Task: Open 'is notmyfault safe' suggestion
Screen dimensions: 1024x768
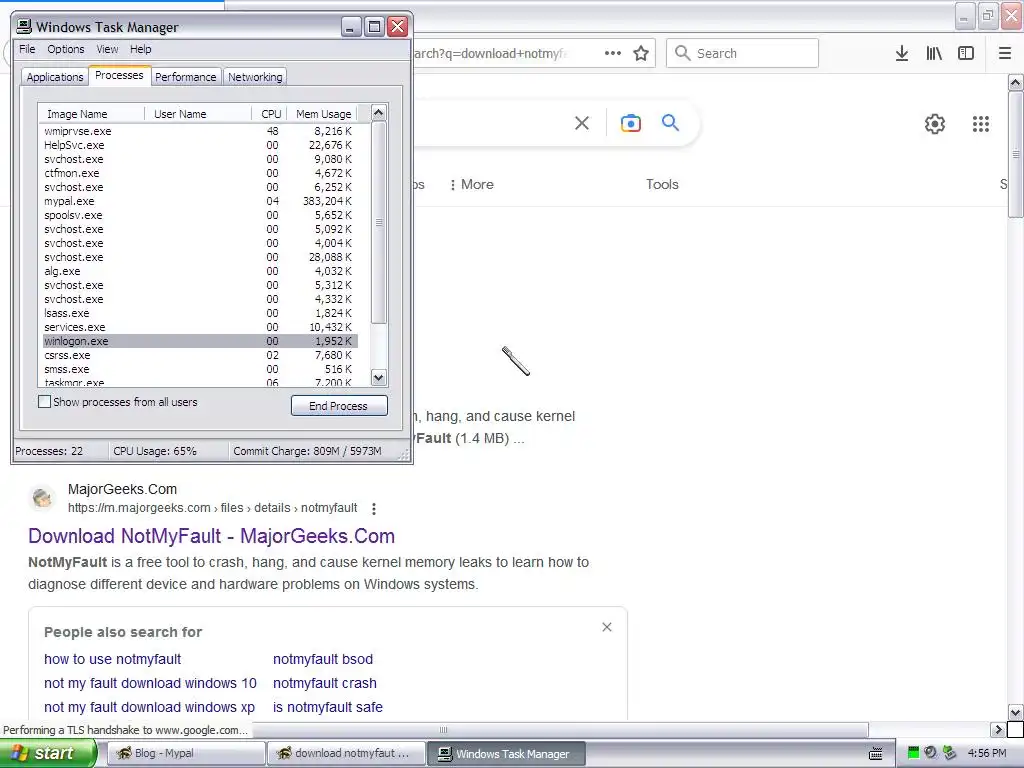Action: click(328, 707)
